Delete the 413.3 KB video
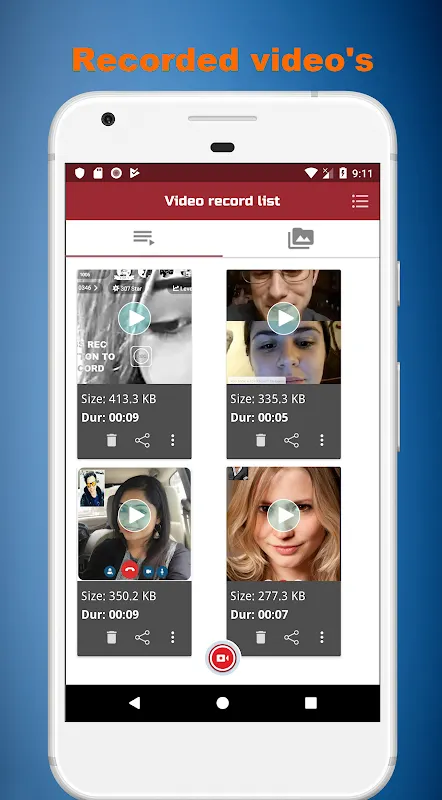The image size is (442, 800). point(112,440)
